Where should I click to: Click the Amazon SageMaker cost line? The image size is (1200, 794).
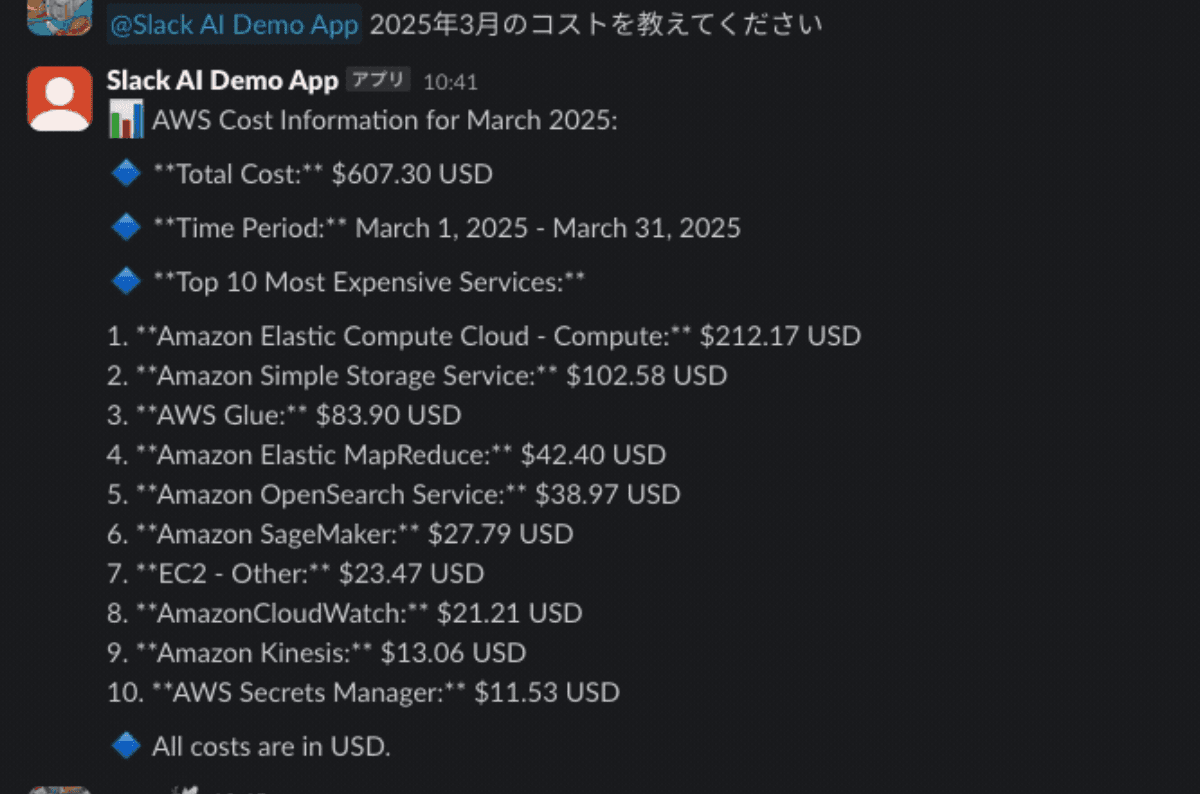click(x=340, y=534)
